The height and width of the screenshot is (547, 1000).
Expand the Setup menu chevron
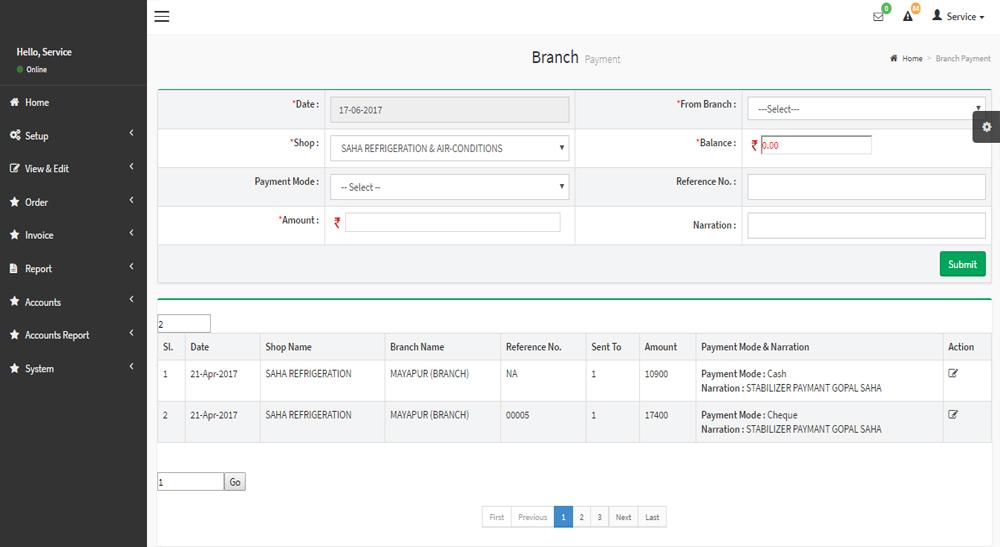(131, 133)
